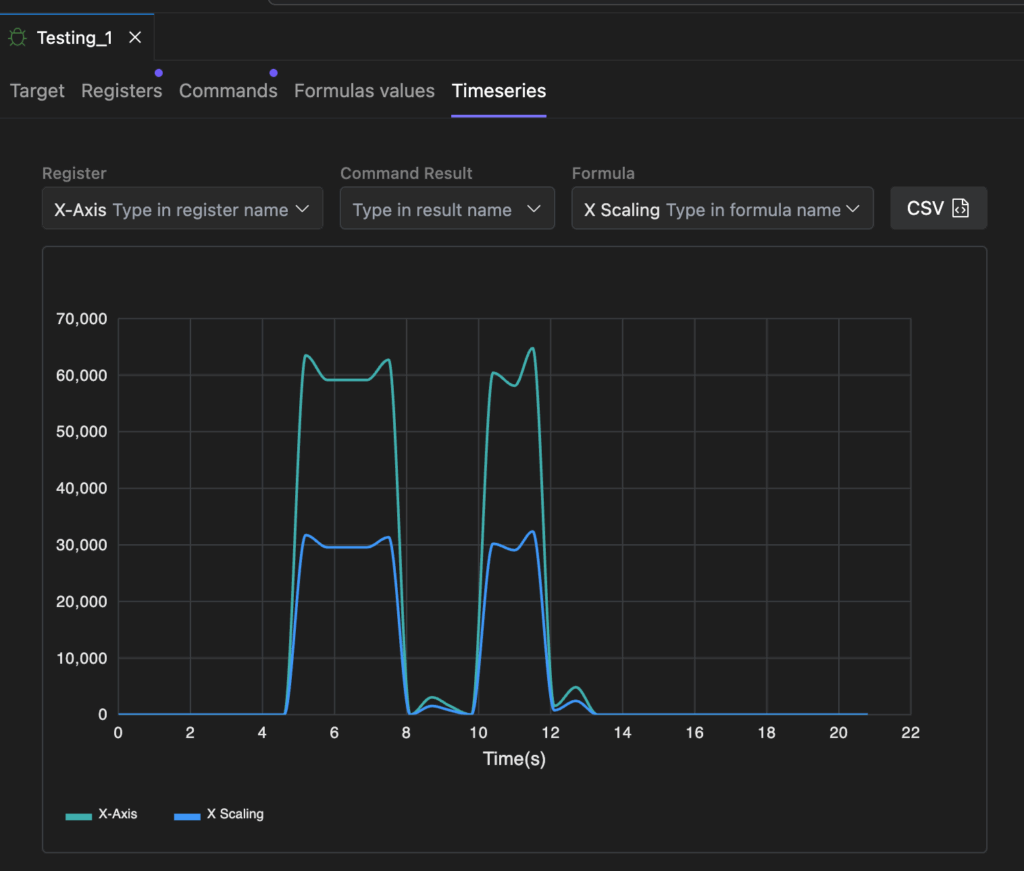
Task: Focus the 'Type in register name' field
Action: coord(200,210)
